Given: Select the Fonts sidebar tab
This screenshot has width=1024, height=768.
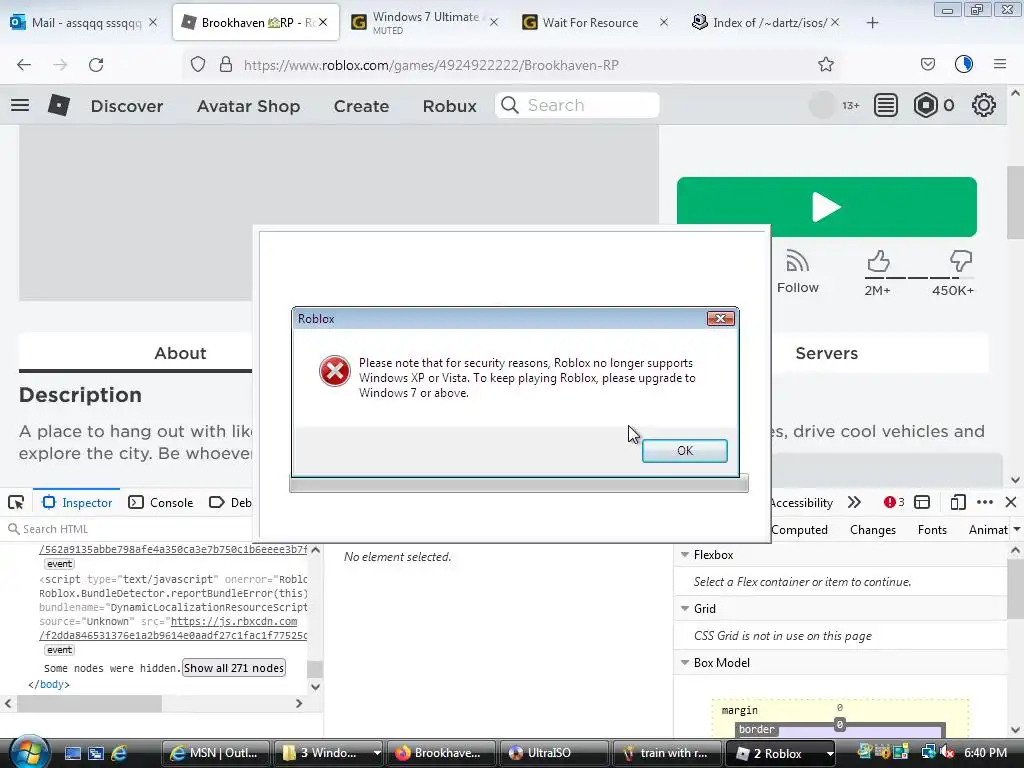Looking at the screenshot, I should [x=932, y=530].
